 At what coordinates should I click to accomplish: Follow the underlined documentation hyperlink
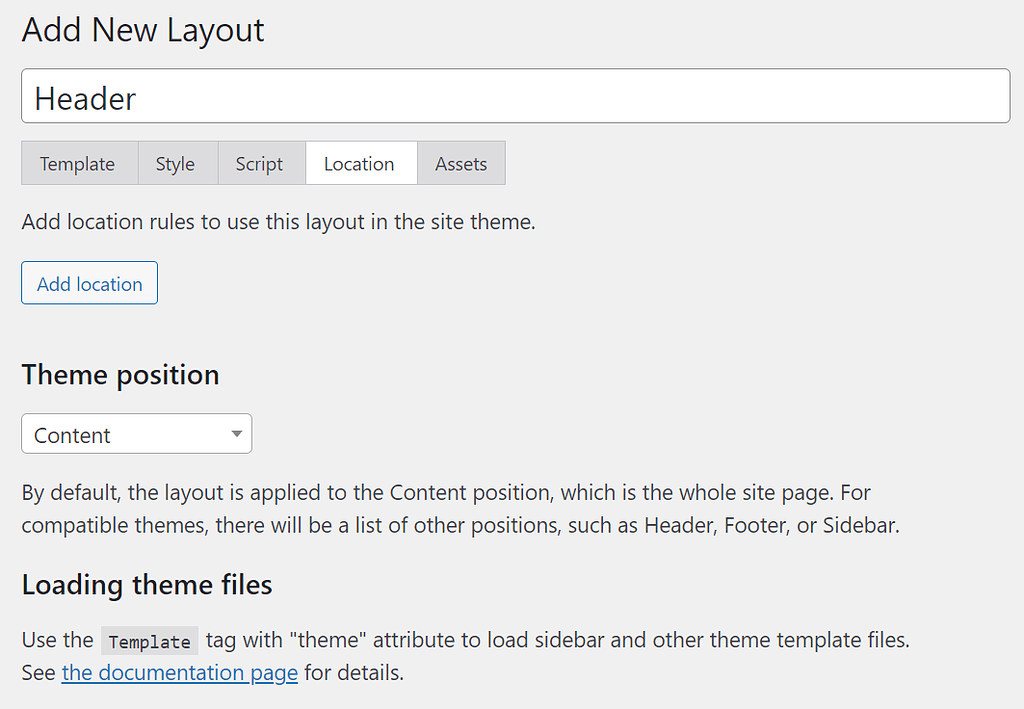[179, 673]
